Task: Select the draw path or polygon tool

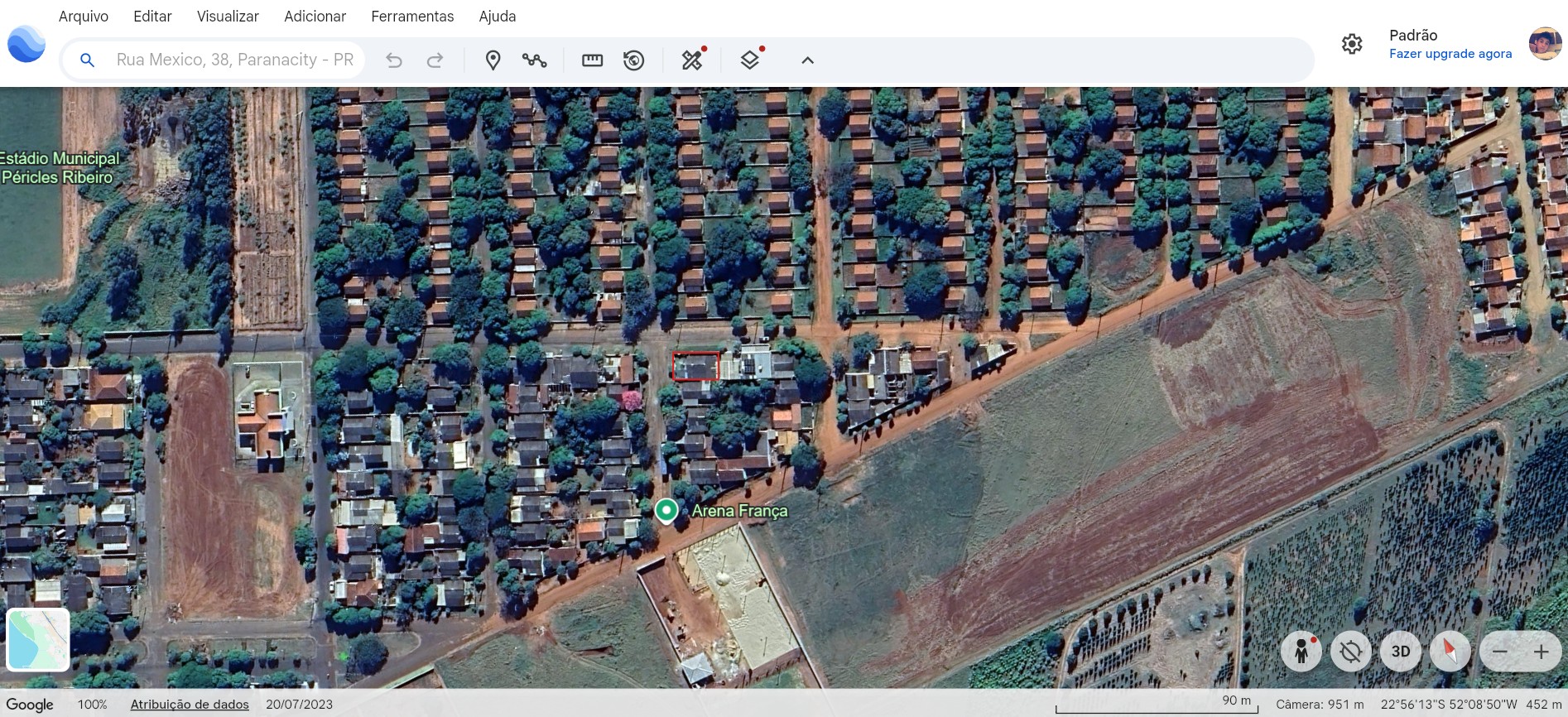Action: [535, 60]
